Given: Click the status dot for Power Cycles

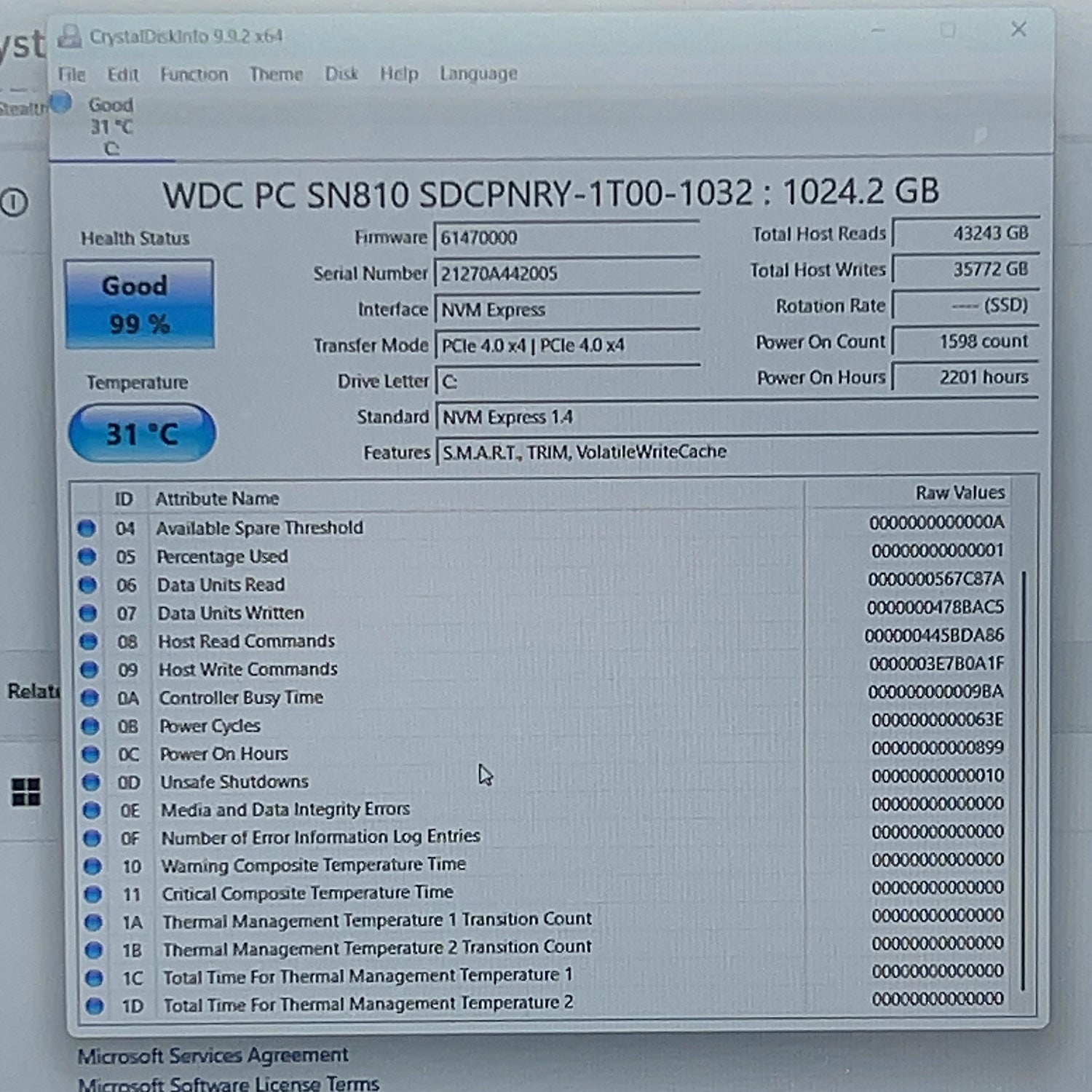Looking at the screenshot, I should (x=90, y=726).
